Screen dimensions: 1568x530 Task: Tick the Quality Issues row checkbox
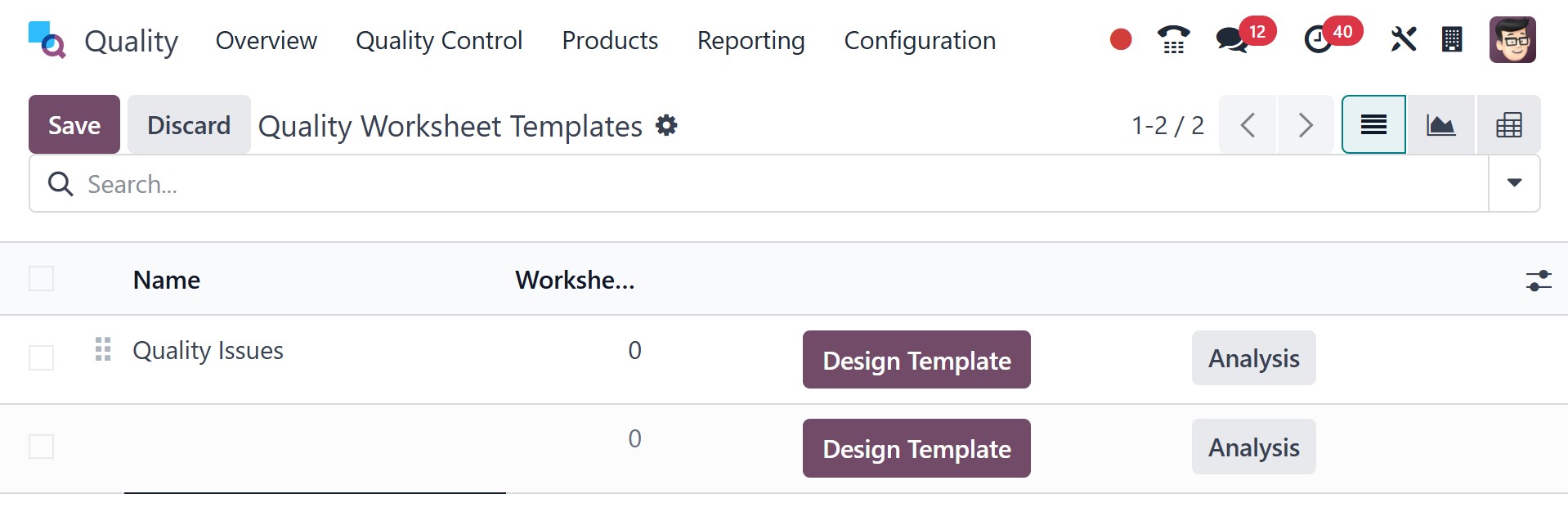42,357
